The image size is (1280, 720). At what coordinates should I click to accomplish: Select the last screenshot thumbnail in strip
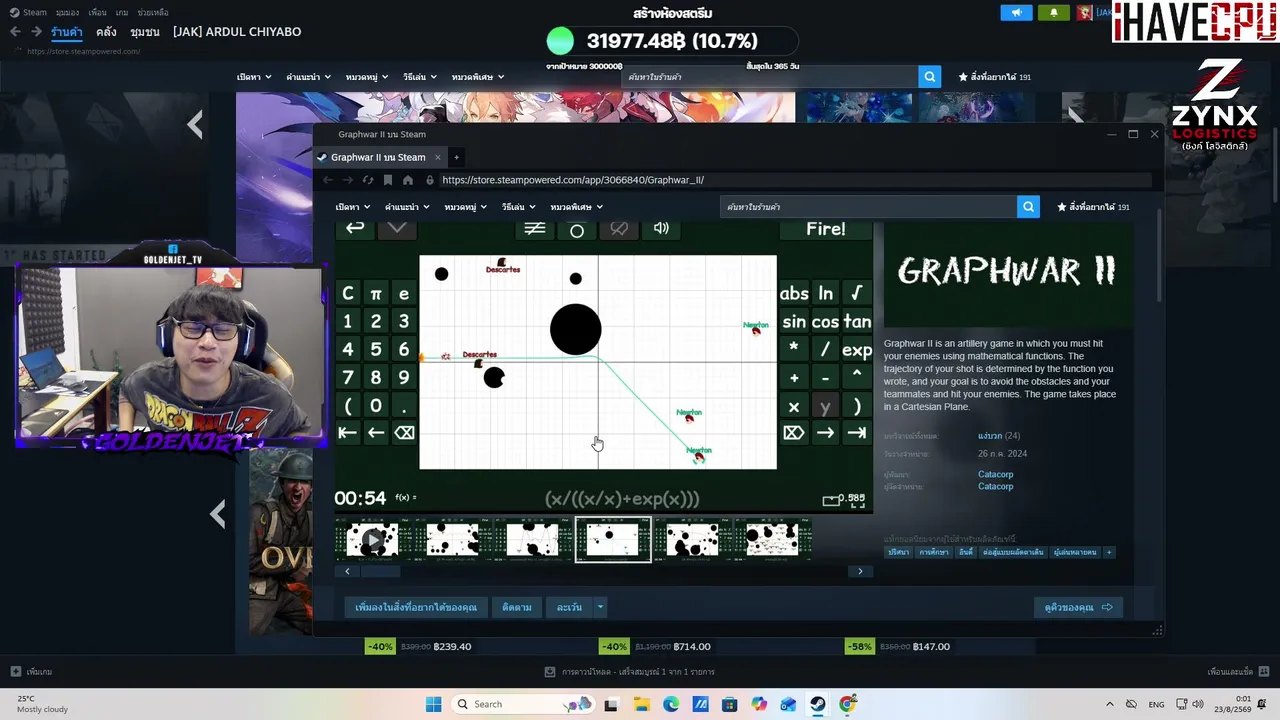(773, 540)
